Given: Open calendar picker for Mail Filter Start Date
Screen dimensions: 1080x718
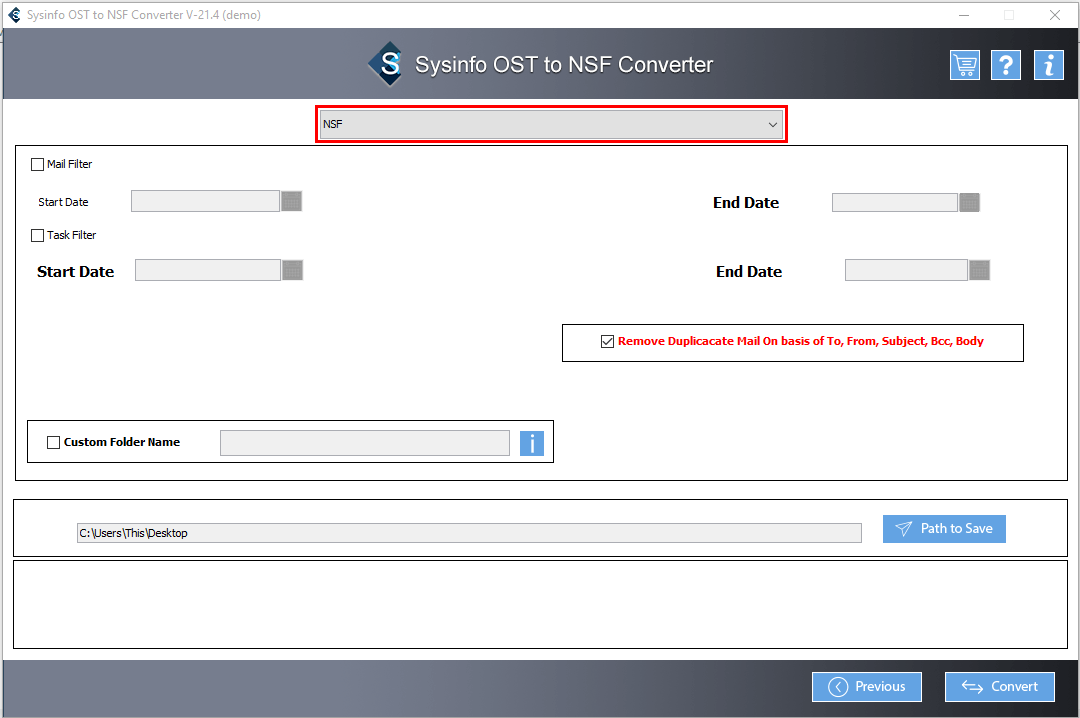Looking at the screenshot, I should pyautogui.click(x=291, y=201).
